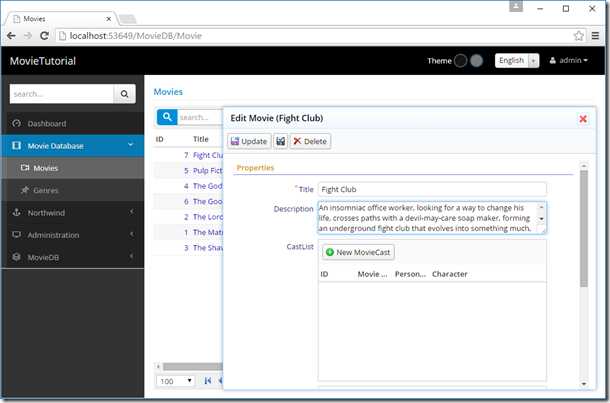
Task: Open the page size 100 dropdown
Action: 175,381
